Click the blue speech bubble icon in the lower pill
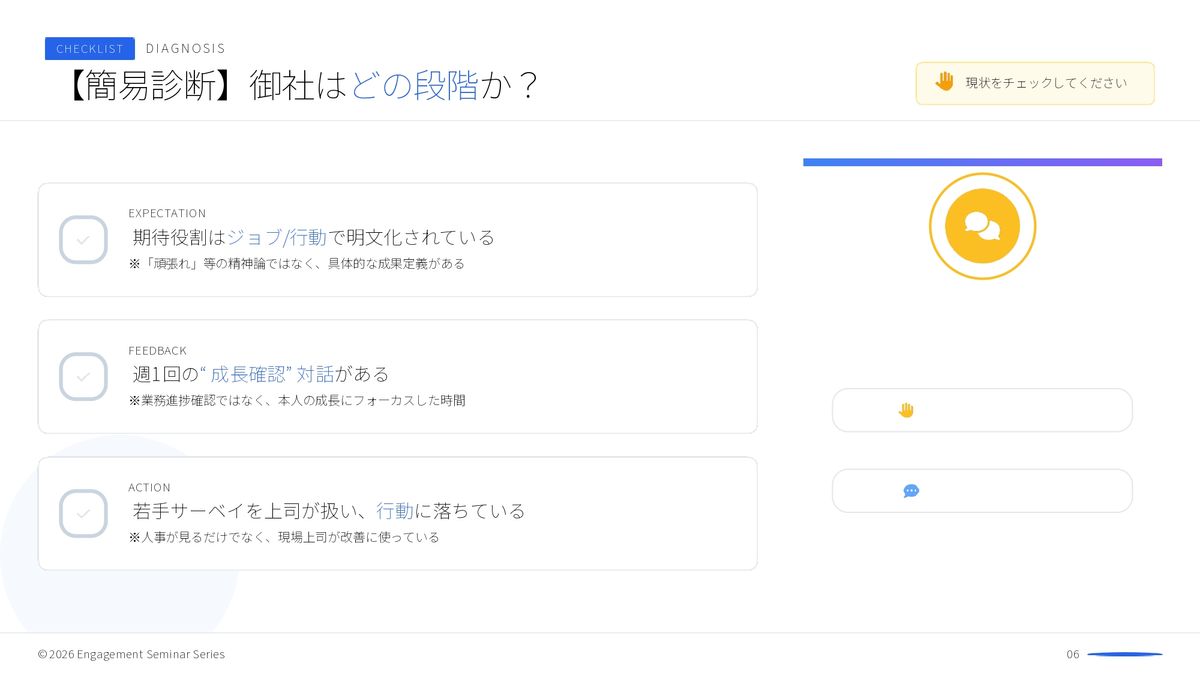Screen dimensions: 1200x675 click(911, 491)
